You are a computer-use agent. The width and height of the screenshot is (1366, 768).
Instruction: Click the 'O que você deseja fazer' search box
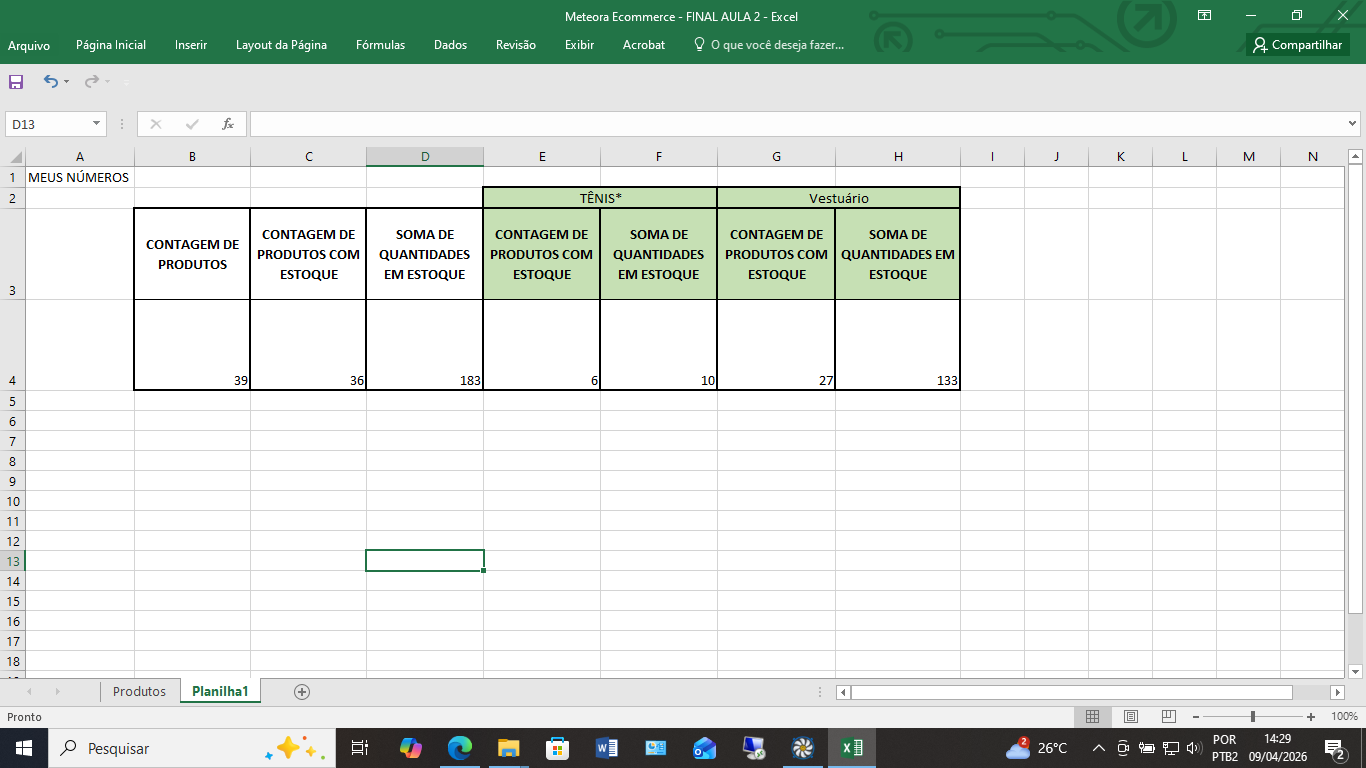tap(769, 45)
